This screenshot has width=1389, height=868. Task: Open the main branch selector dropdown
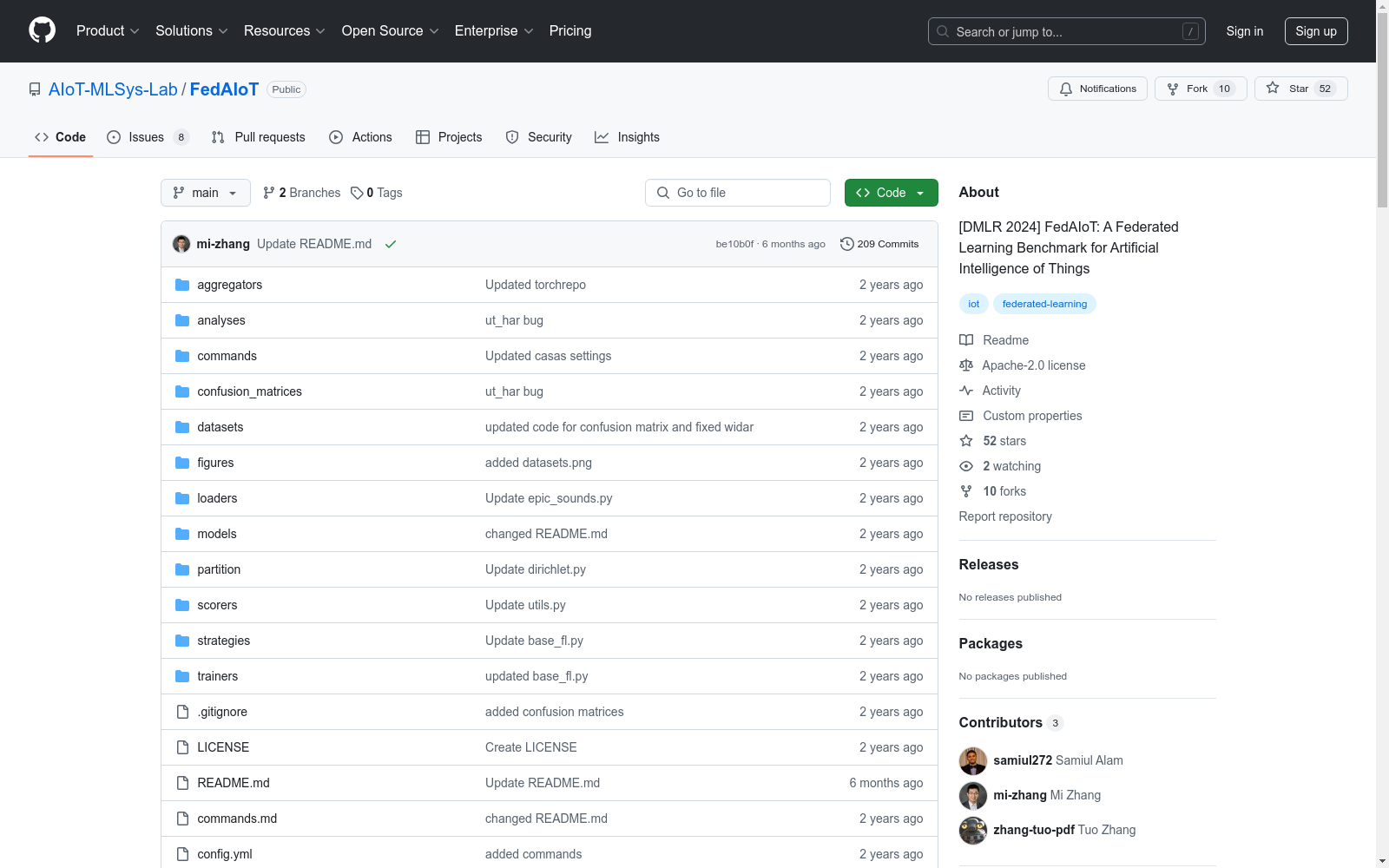tap(206, 193)
